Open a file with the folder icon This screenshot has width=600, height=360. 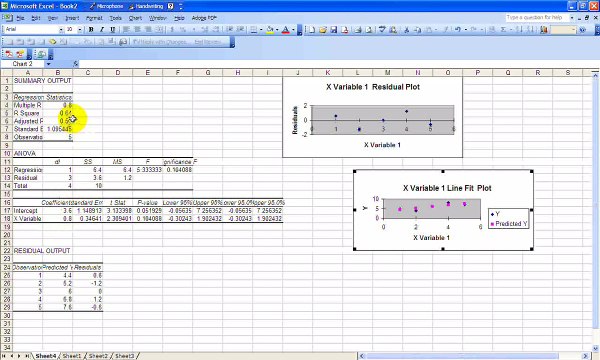point(323,29)
